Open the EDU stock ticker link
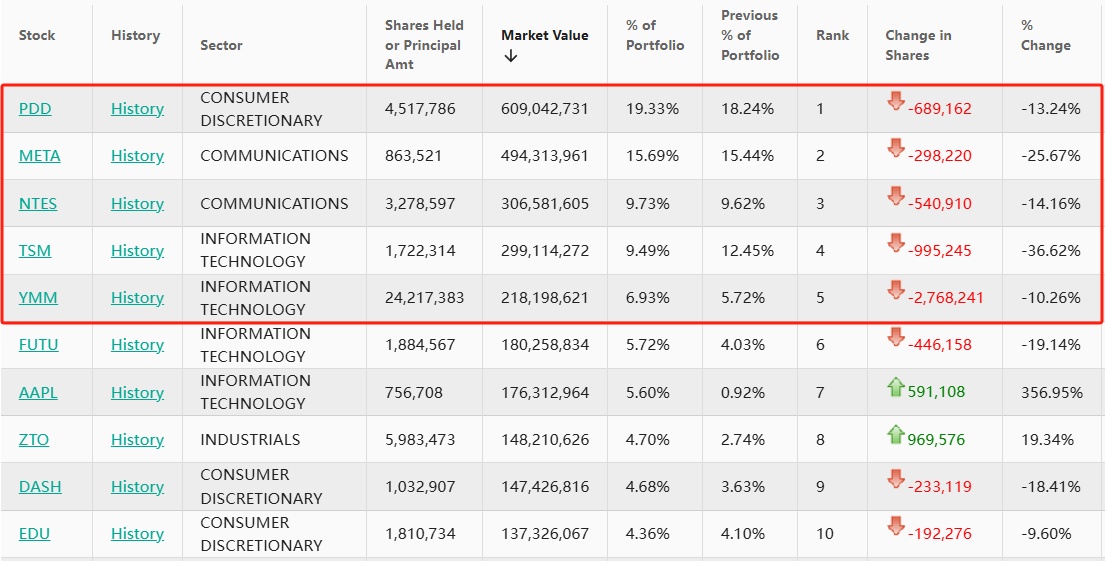Image resolution: width=1105 pixels, height=561 pixels. [x=34, y=534]
